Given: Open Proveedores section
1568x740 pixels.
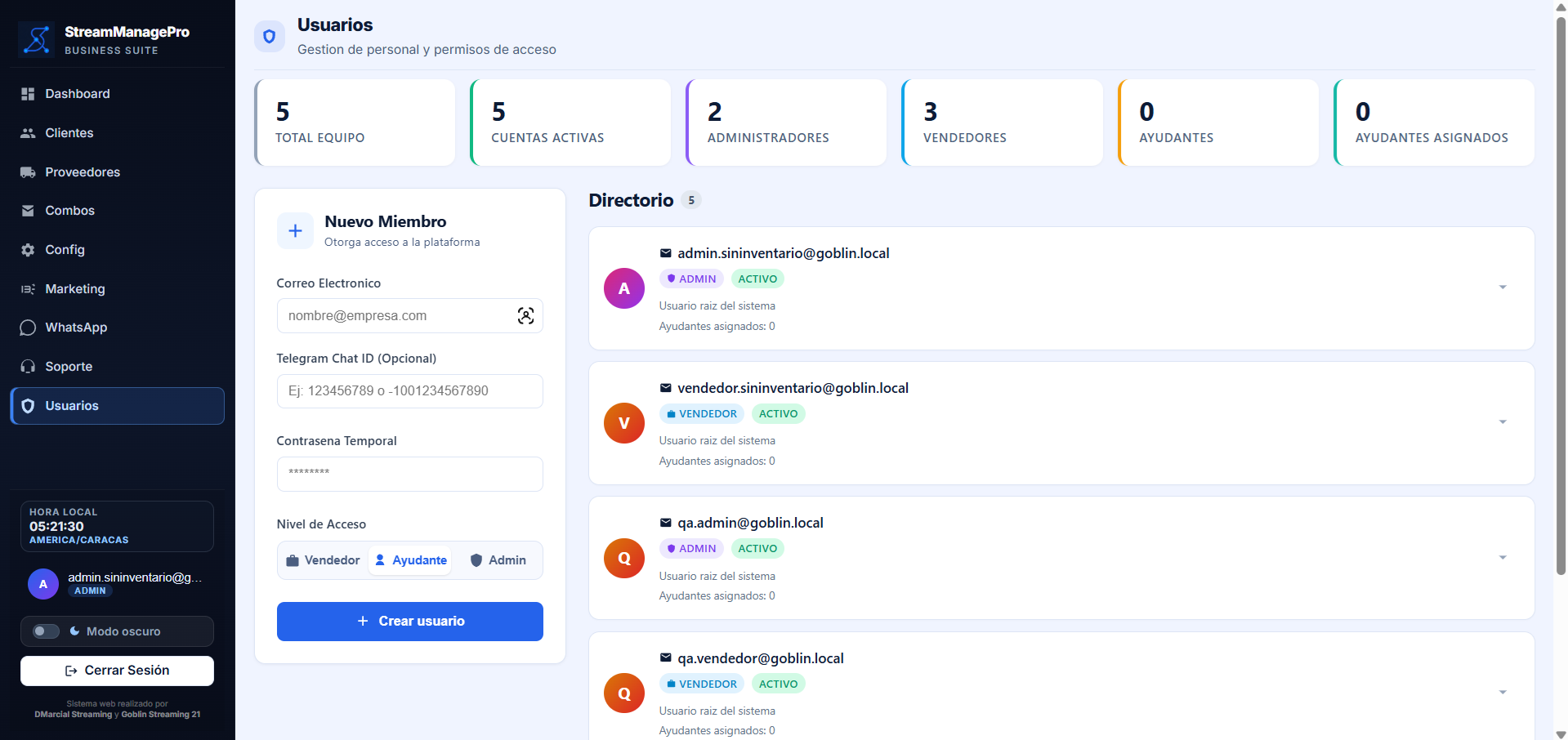Looking at the screenshot, I should click(118, 172).
